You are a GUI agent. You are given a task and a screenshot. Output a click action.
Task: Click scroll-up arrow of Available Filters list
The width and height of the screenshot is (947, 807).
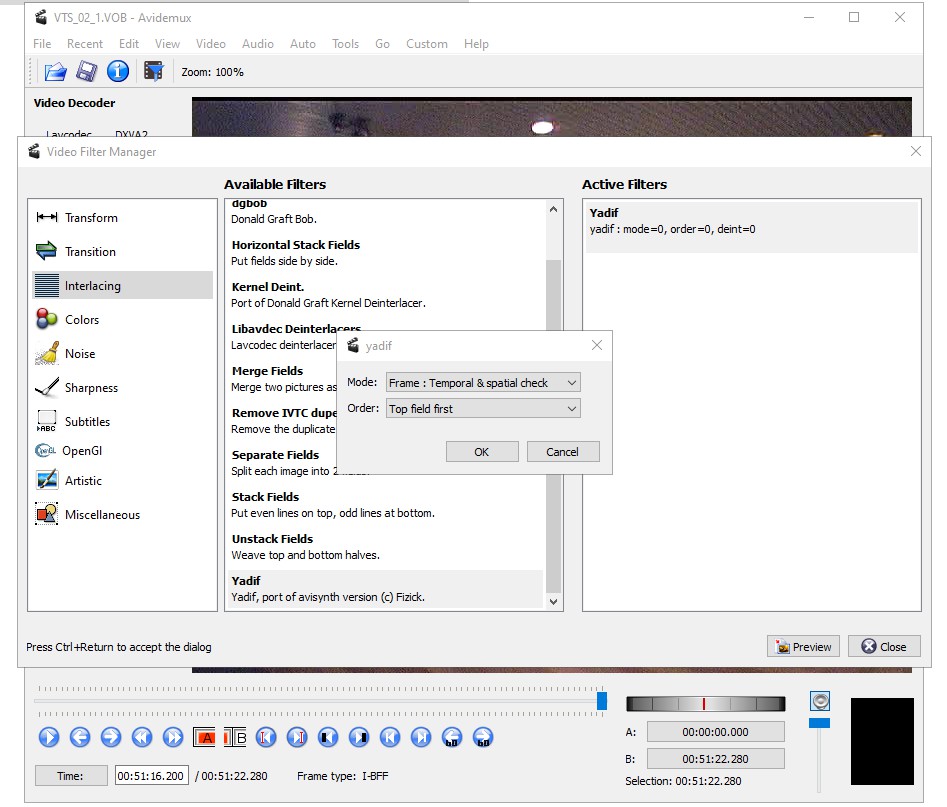click(x=553, y=209)
